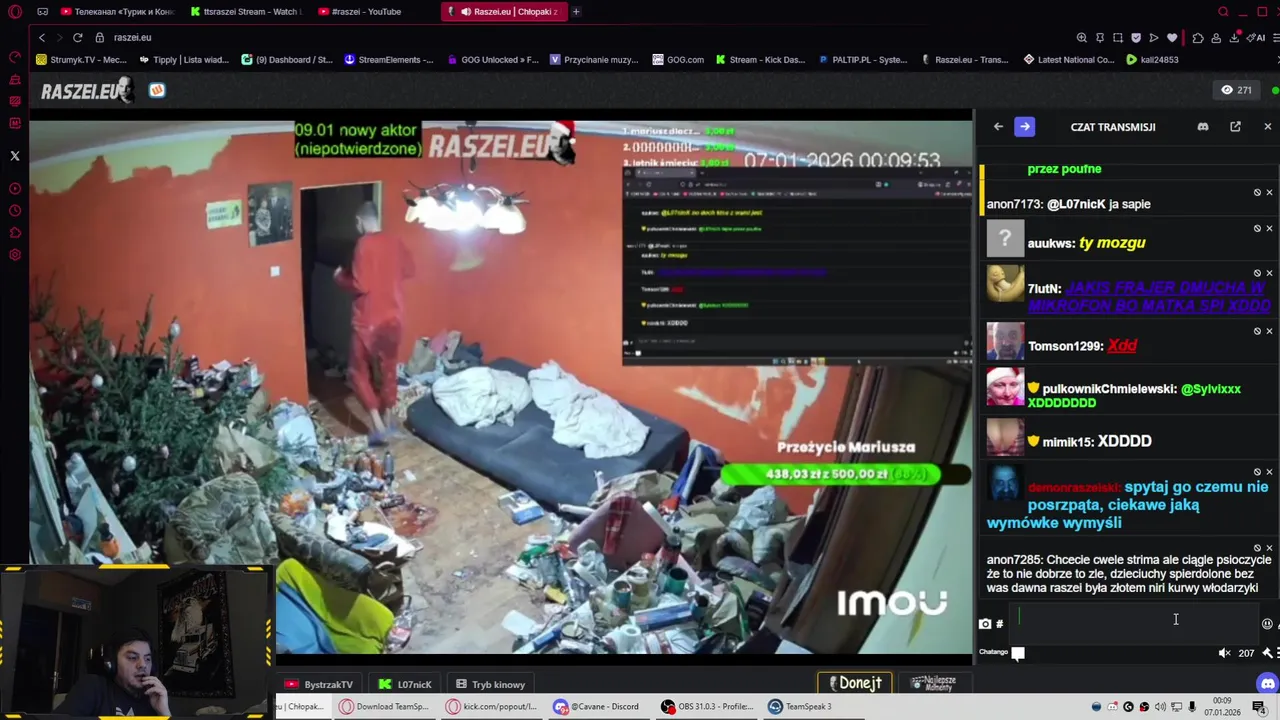Open the ad blocker shield icon
This screenshot has height=720, width=1280.
[1136, 38]
